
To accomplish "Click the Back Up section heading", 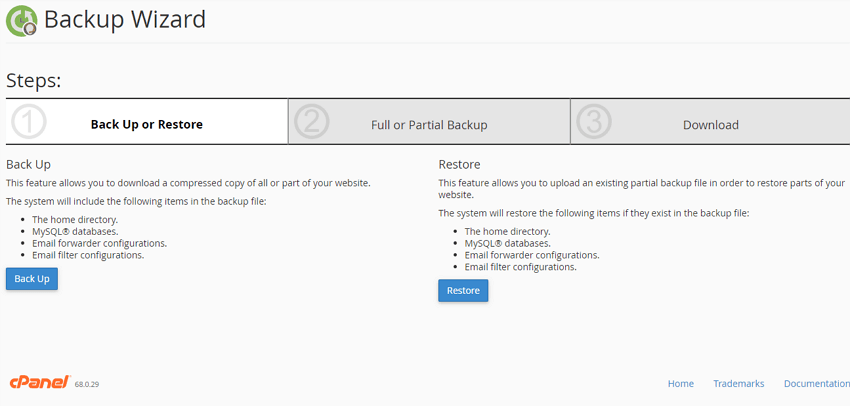I will coord(28,164).
